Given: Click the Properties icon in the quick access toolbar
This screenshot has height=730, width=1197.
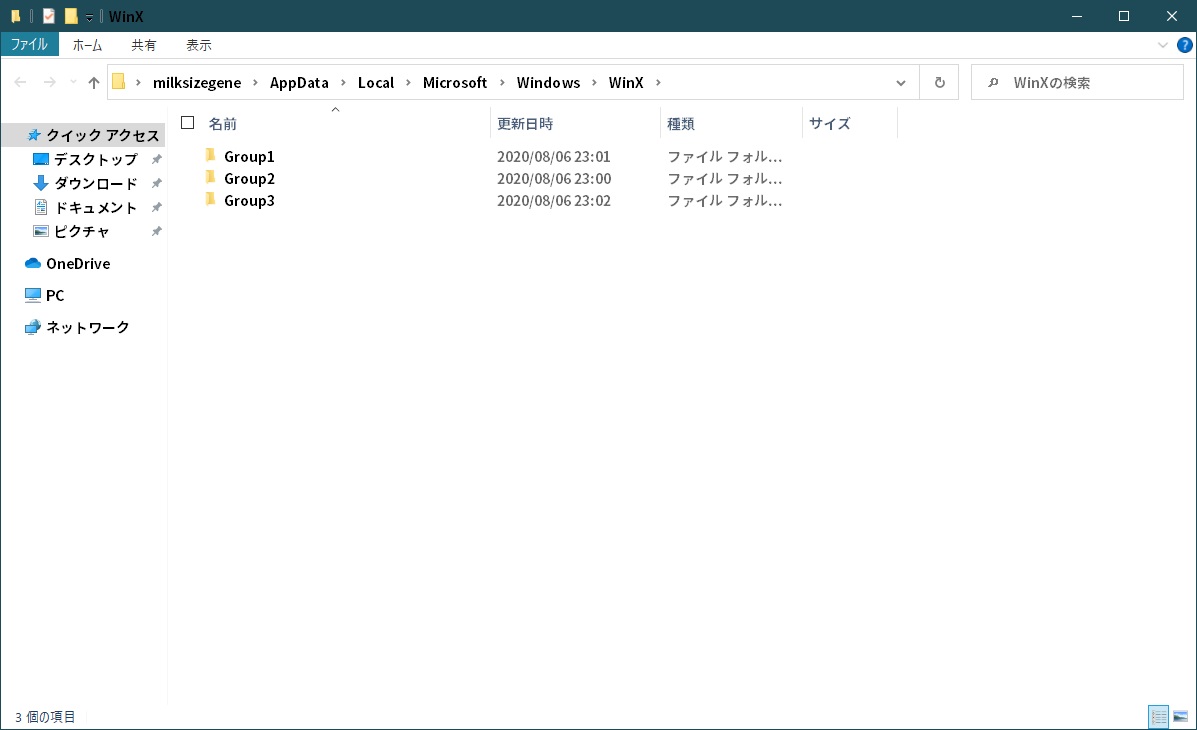Looking at the screenshot, I should tap(49, 16).
